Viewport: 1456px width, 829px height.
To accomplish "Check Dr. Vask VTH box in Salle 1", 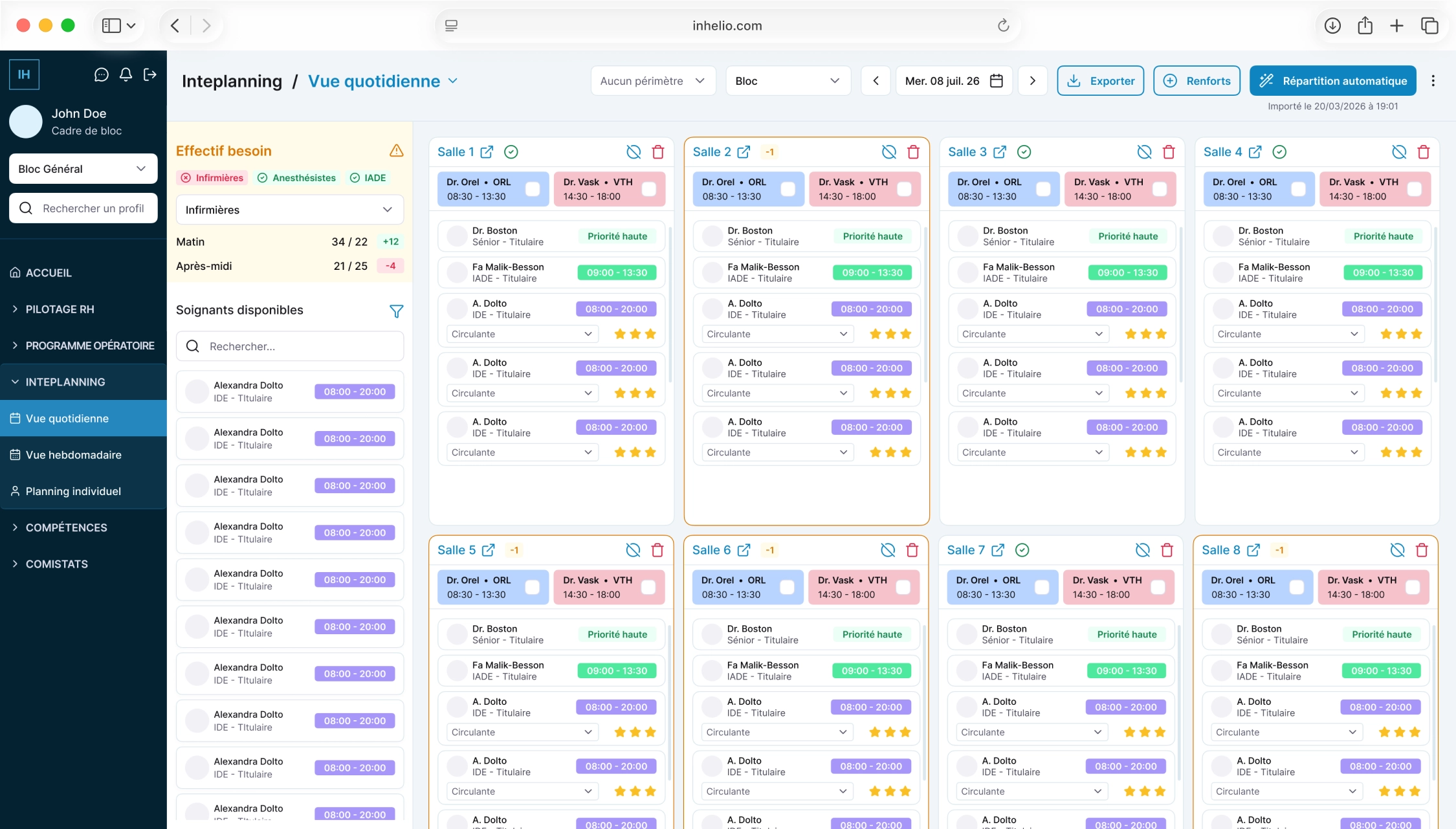I will 648,189.
